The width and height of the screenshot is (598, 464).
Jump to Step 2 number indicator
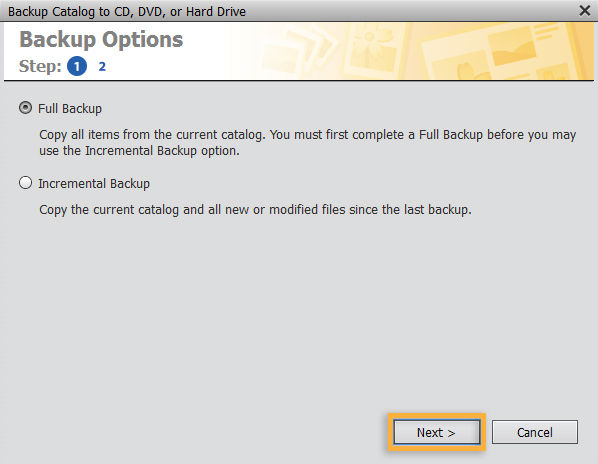[x=102, y=66]
